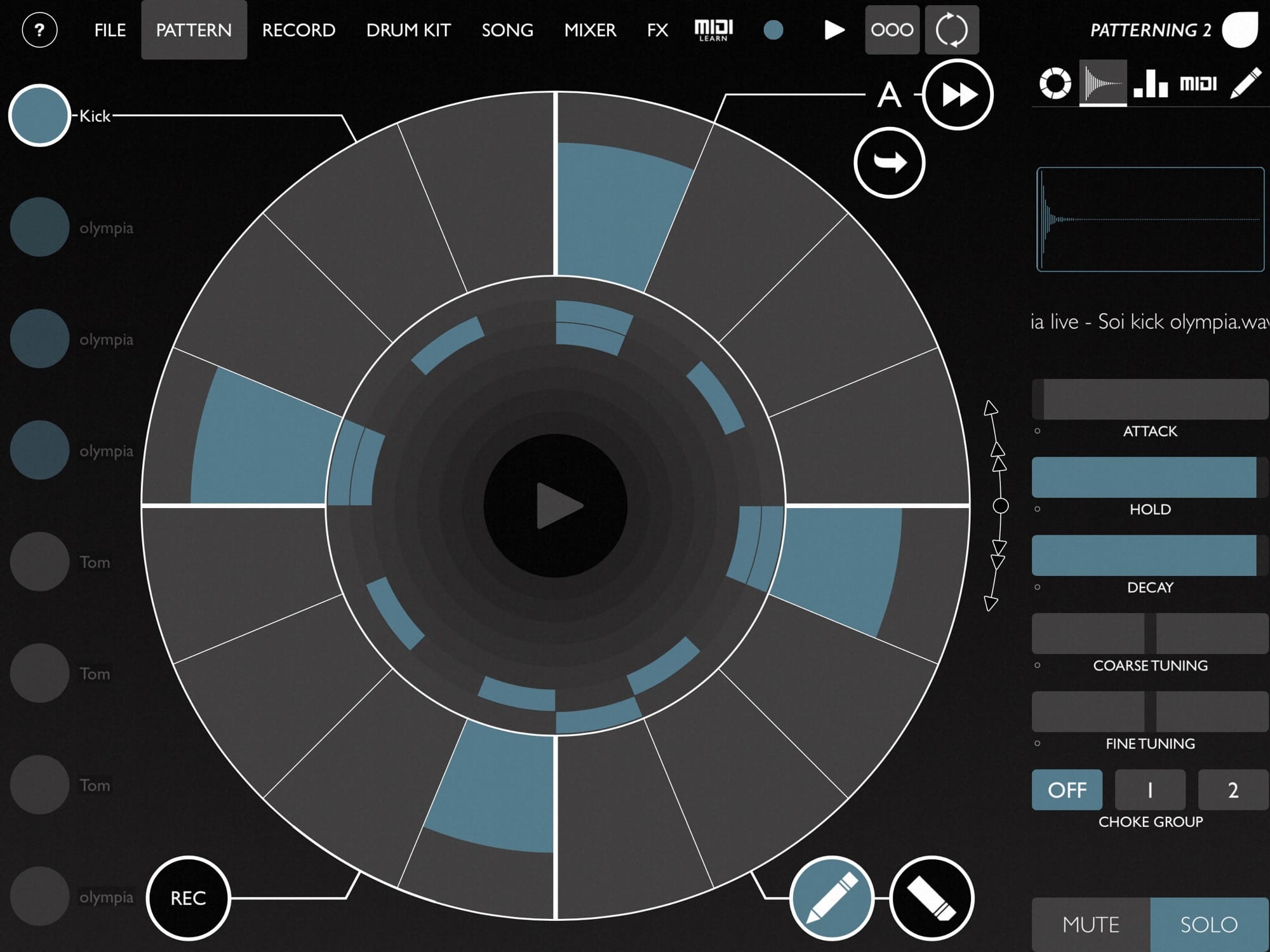Click the center circle of direction selector

tap(1000, 506)
